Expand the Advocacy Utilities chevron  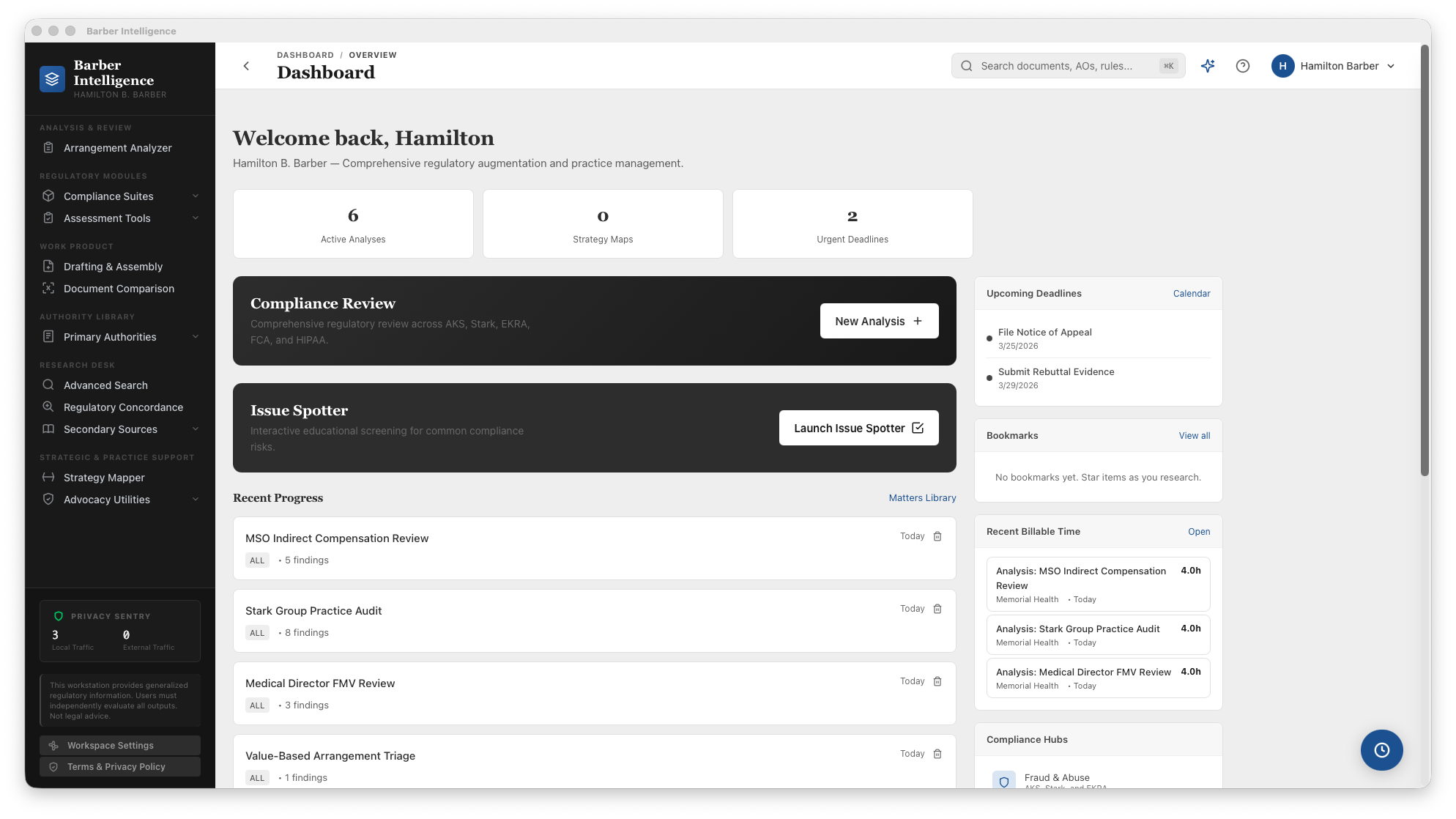pyautogui.click(x=196, y=500)
